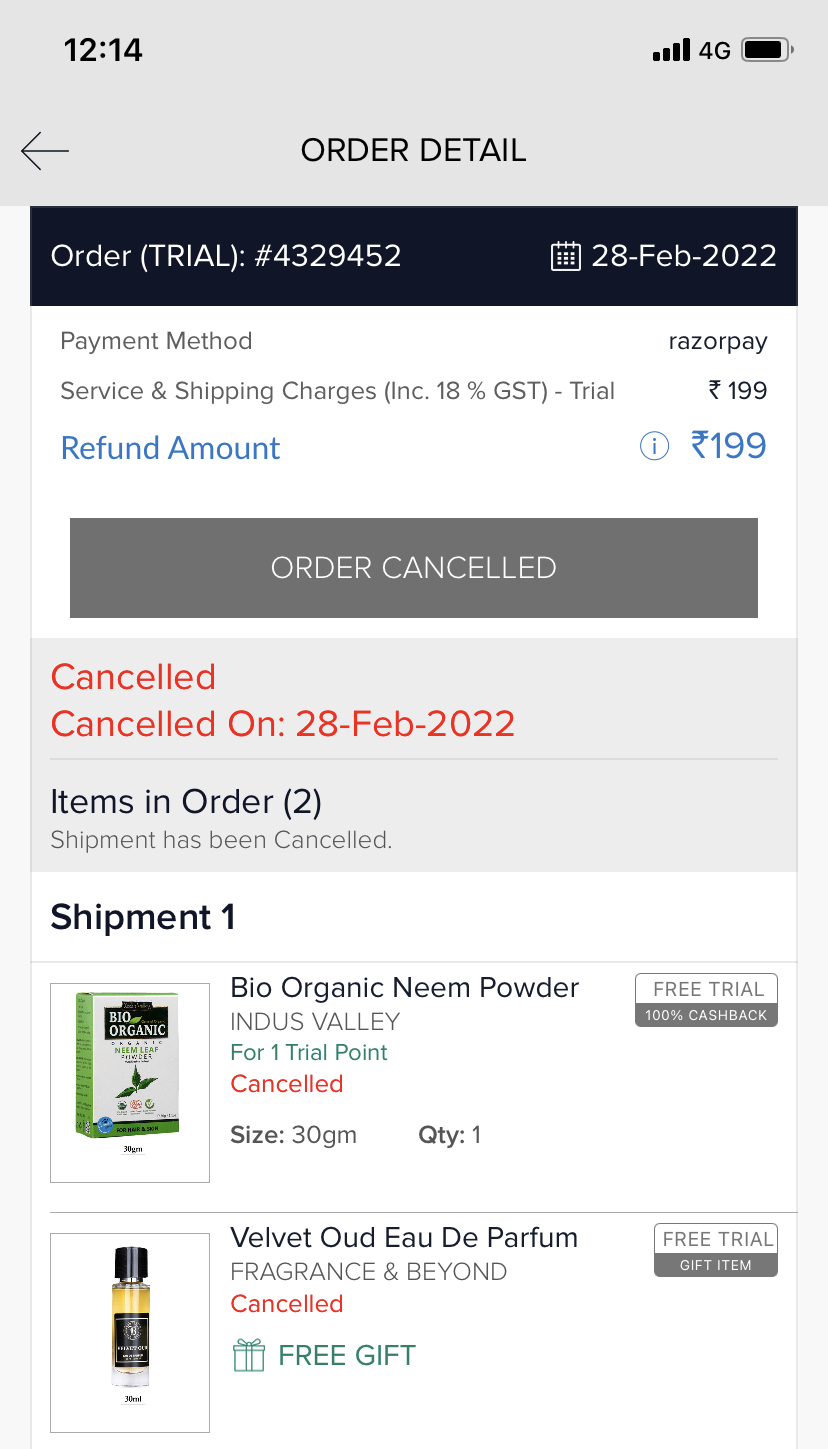Open the Bio Organic Neem Powder thumbnail

tap(130, 1082)
